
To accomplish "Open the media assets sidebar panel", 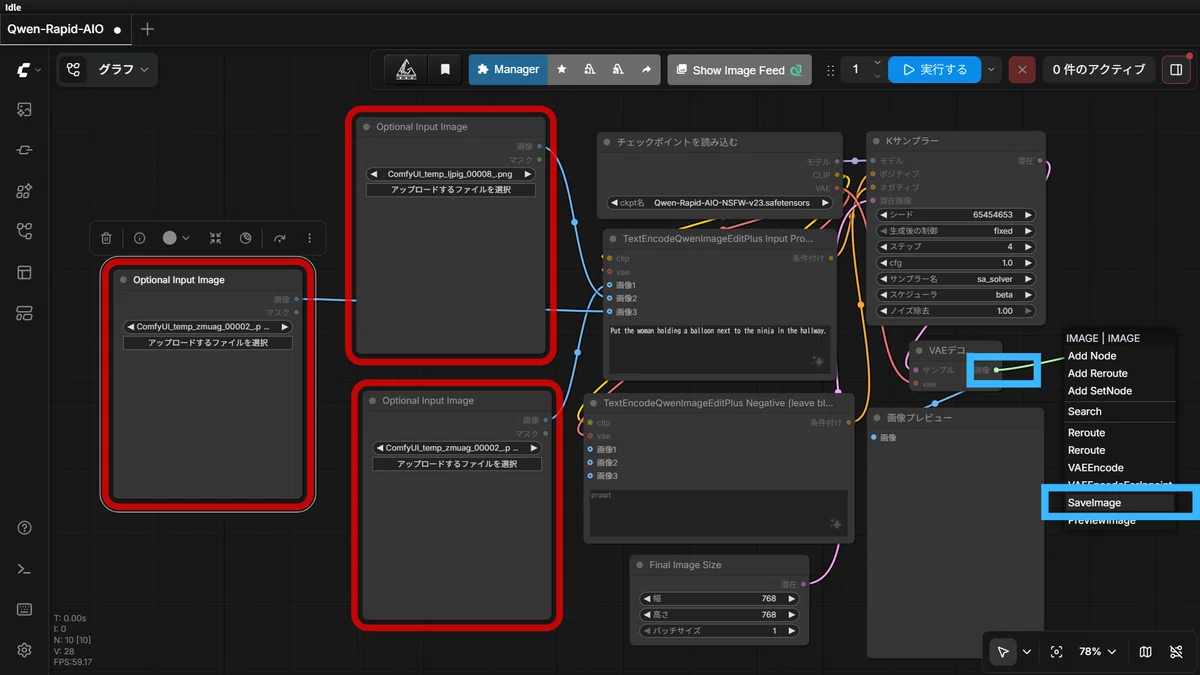I will click(x=25, y=110).
